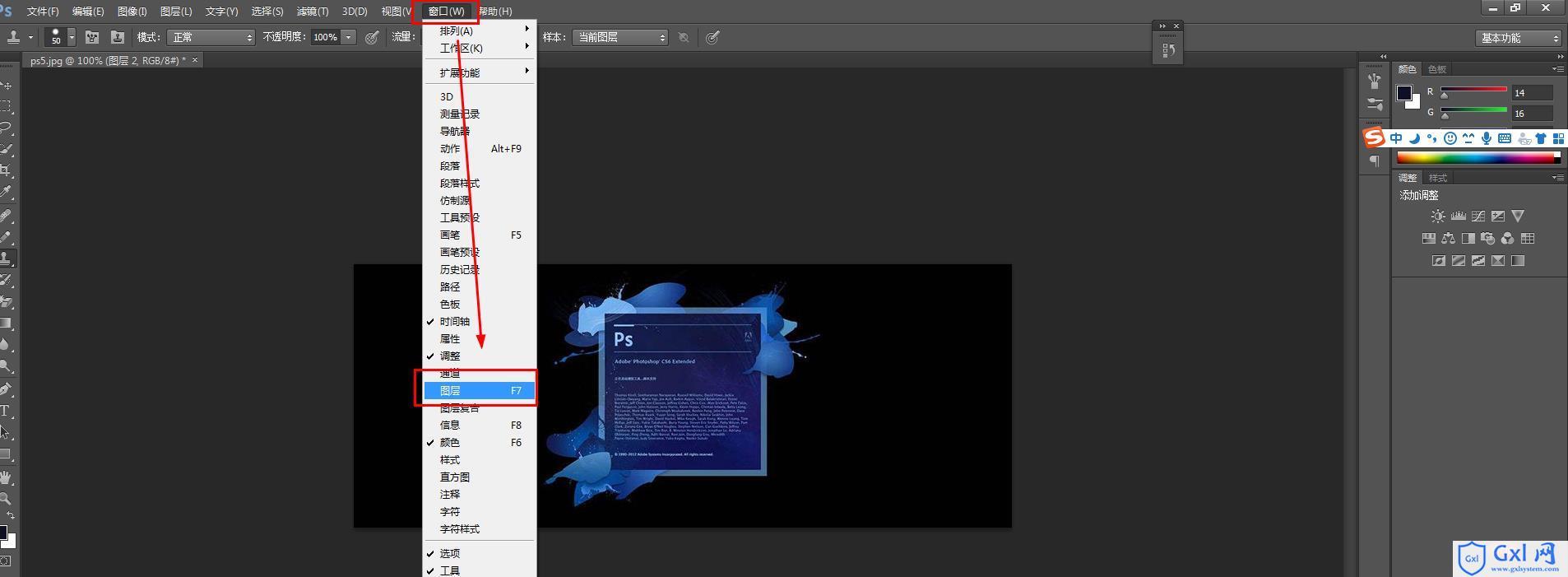Pick a color from the spectrum ramp
This screenshot has width=1568, height=577.
point(1478,157)
